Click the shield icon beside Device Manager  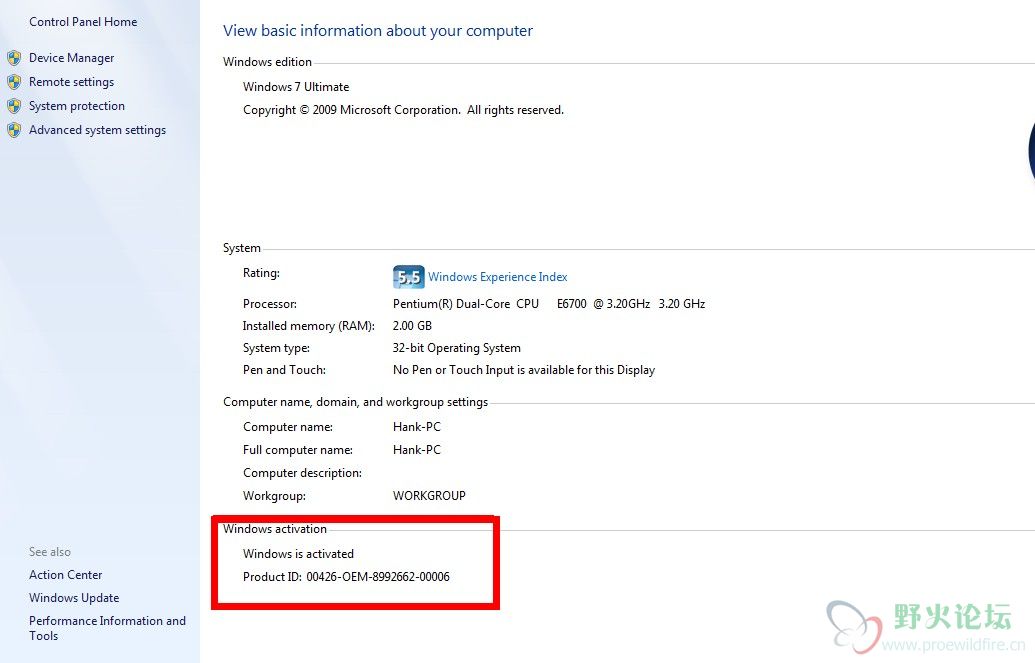pos(14,58)
